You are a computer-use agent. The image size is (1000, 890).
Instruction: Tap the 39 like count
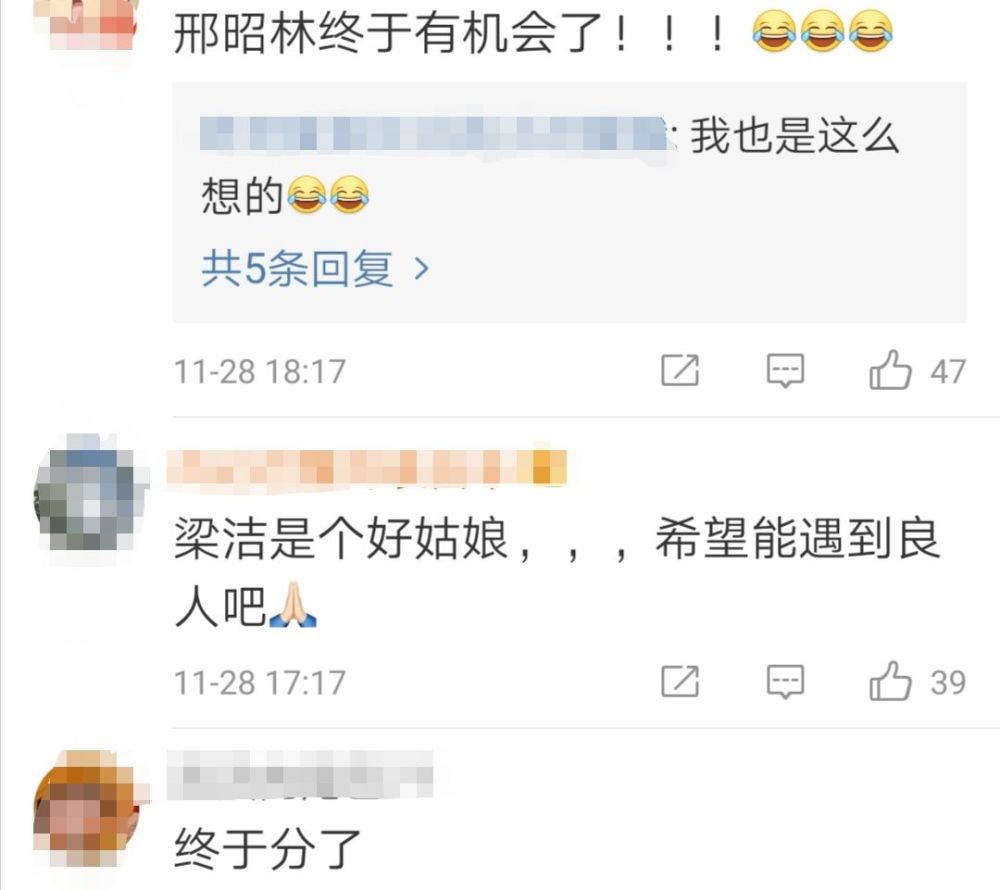[948, 683]
